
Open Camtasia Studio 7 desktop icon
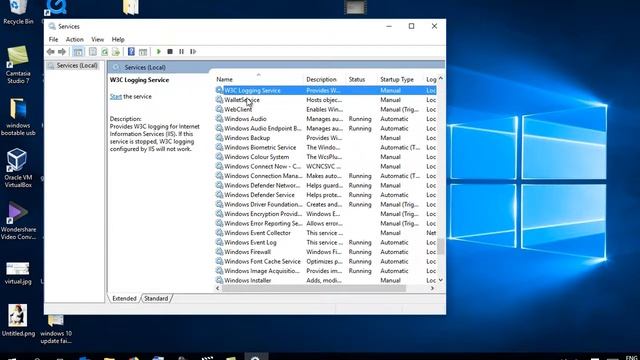tap(18, 65)
